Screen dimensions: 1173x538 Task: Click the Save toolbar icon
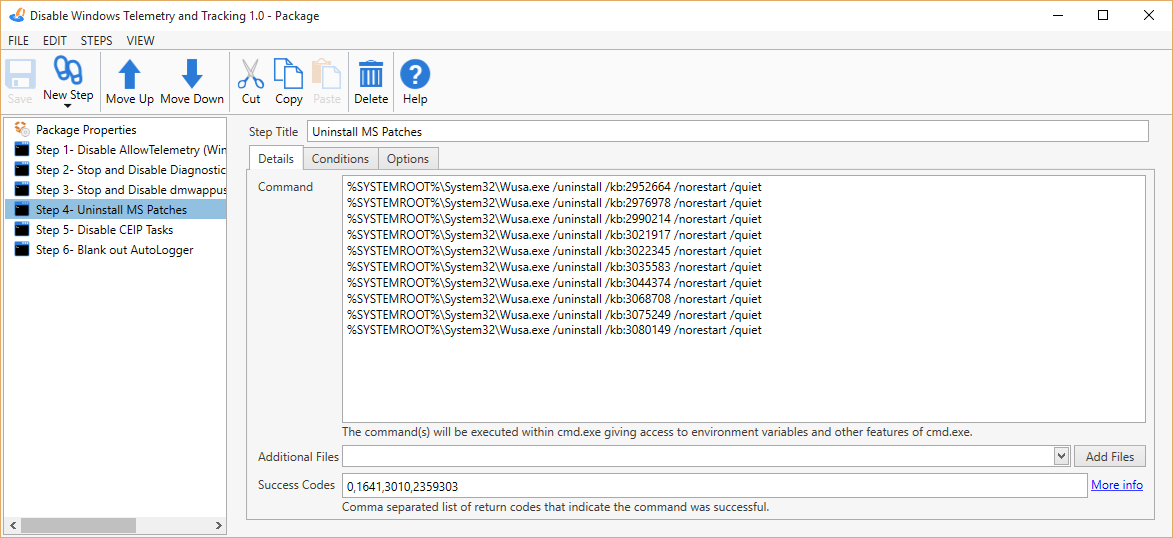point(20,74)
